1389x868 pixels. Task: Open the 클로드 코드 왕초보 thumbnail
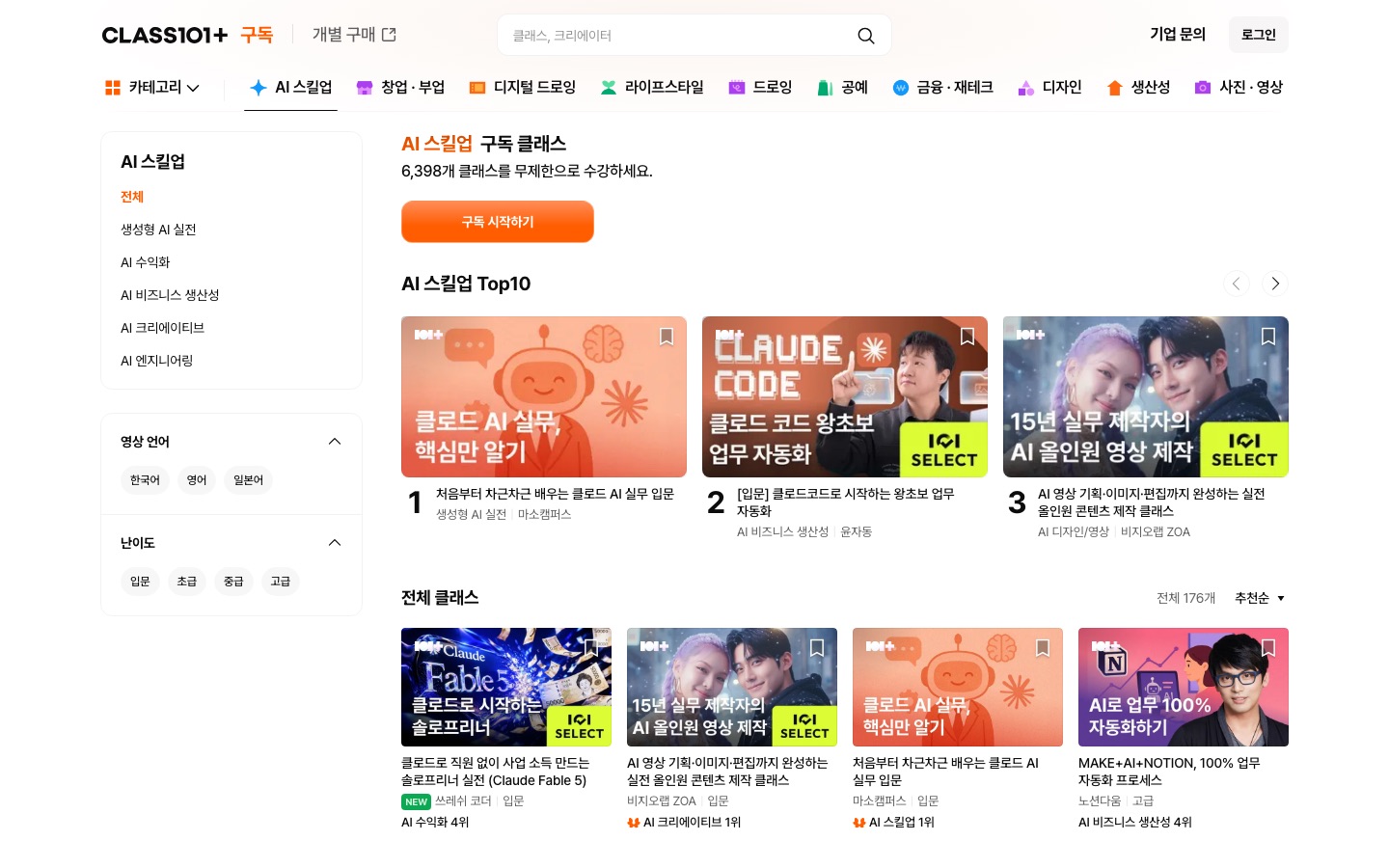click(x=845, y=396)
